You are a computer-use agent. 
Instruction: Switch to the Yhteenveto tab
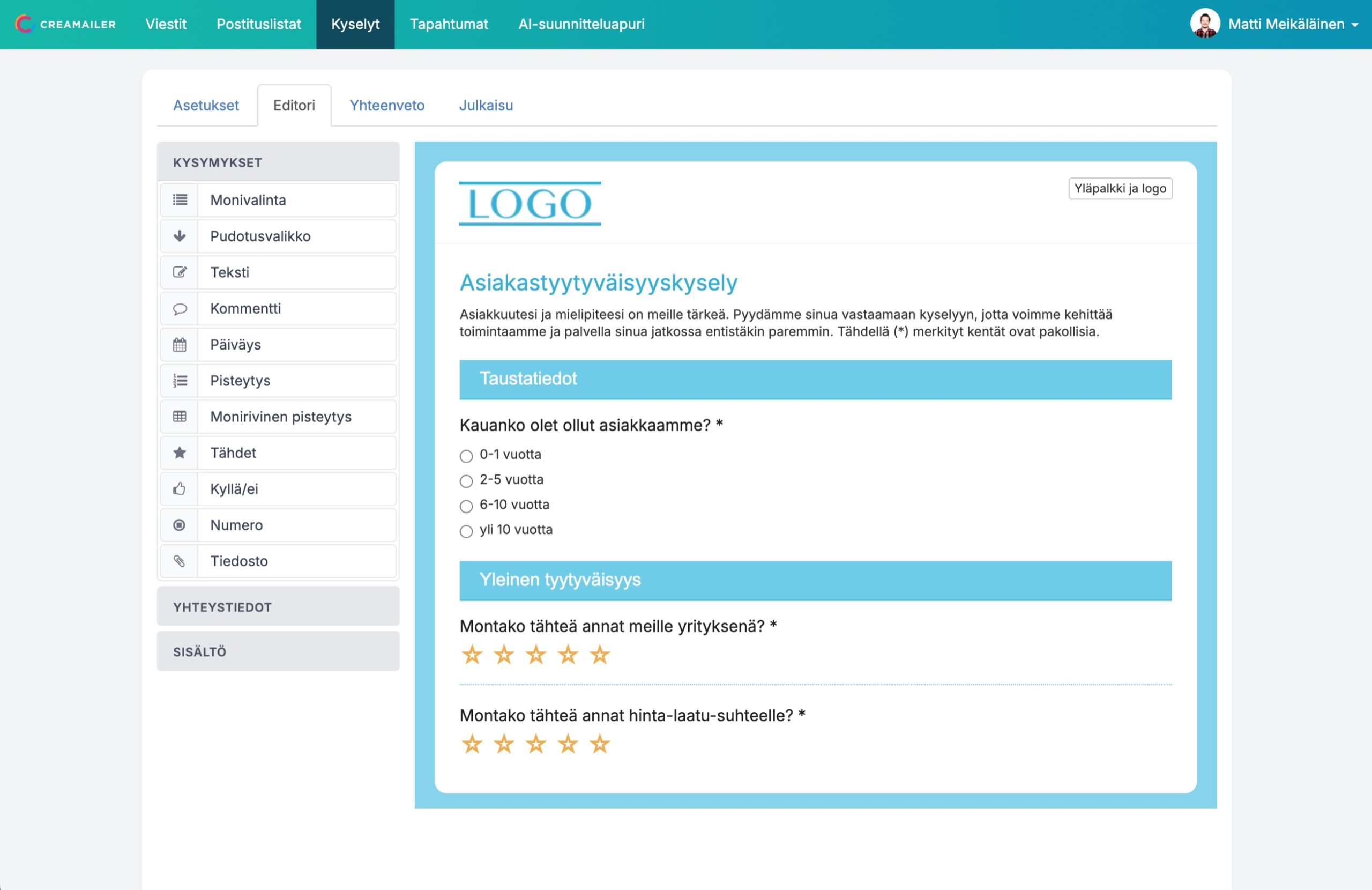387,106
